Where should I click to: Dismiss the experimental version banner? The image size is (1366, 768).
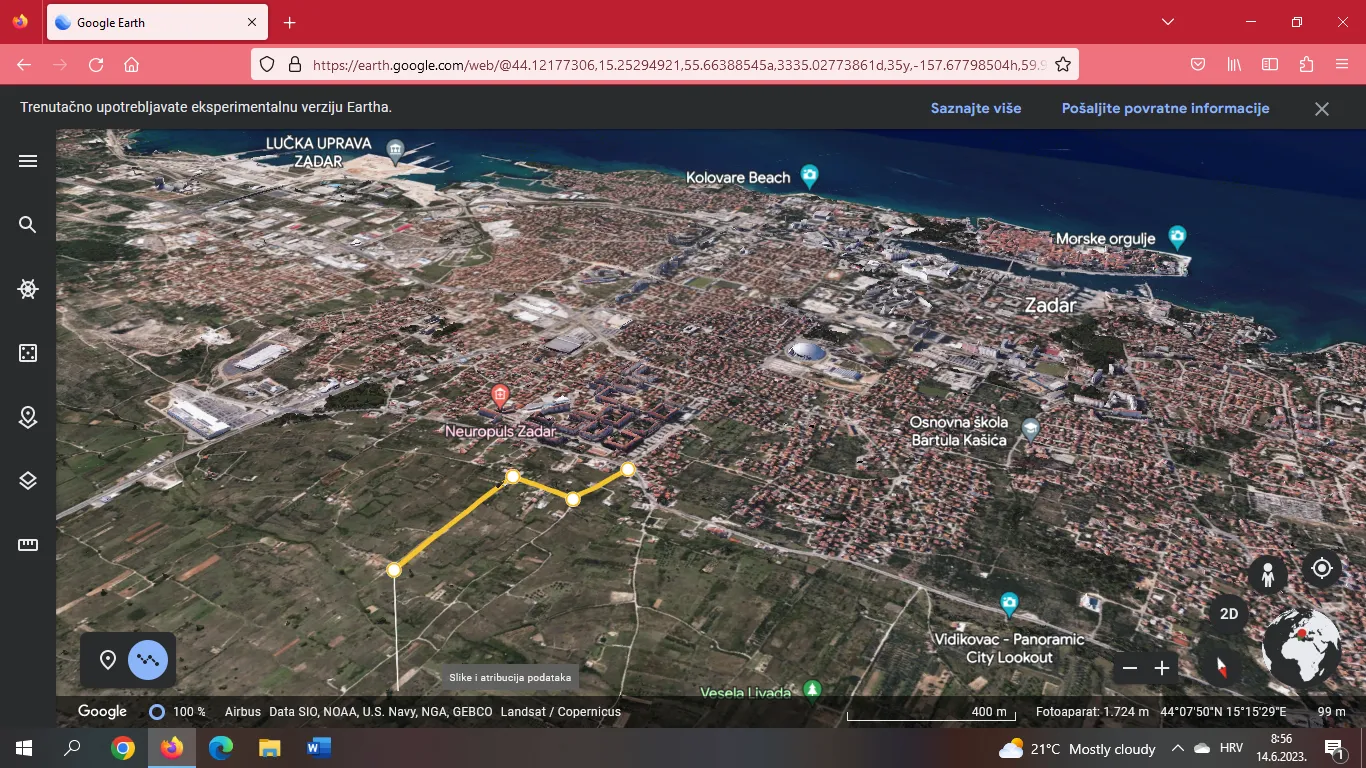[x=1322, y=109]
